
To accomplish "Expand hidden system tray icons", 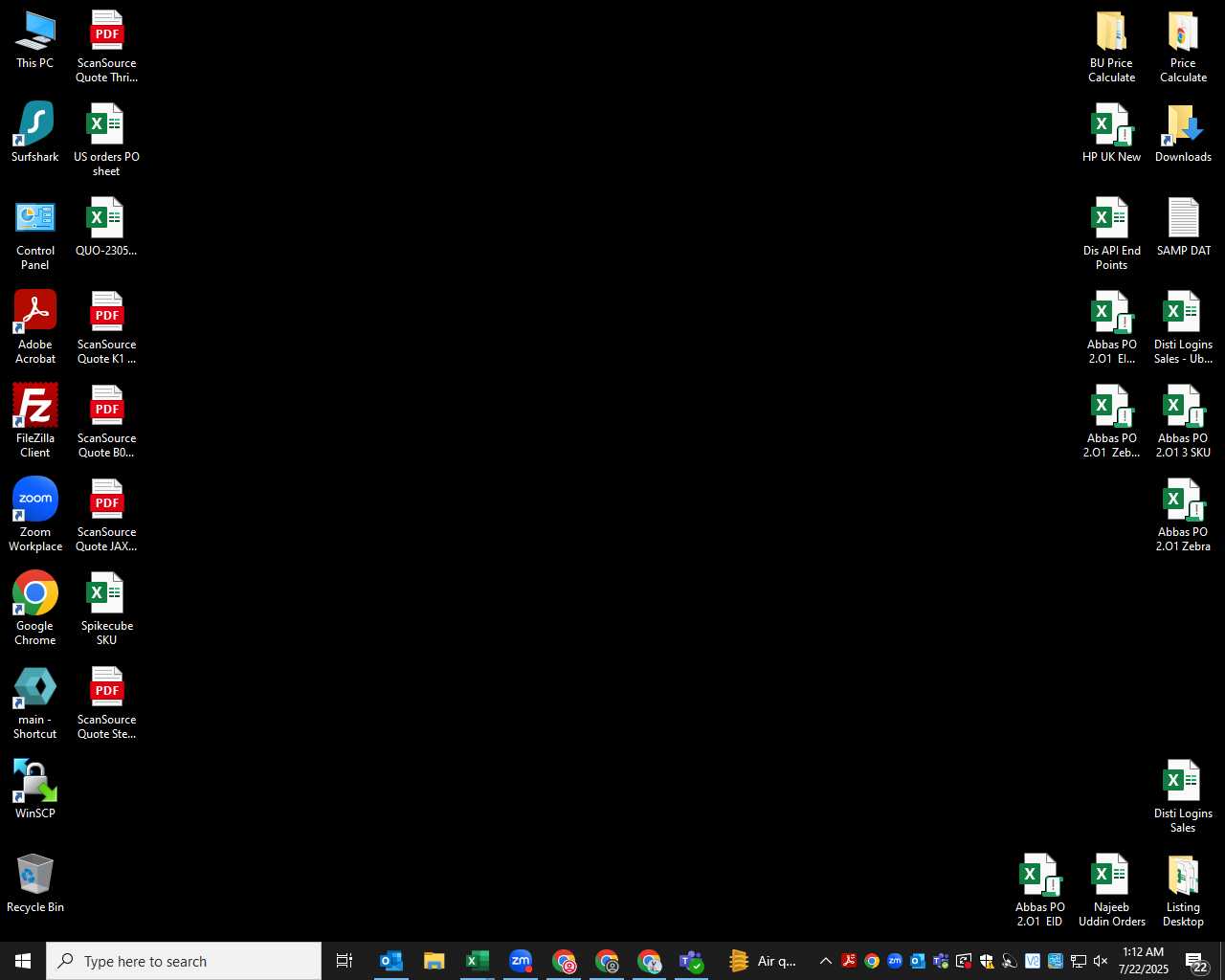I will pyautogui.click(x=825, y=961).
